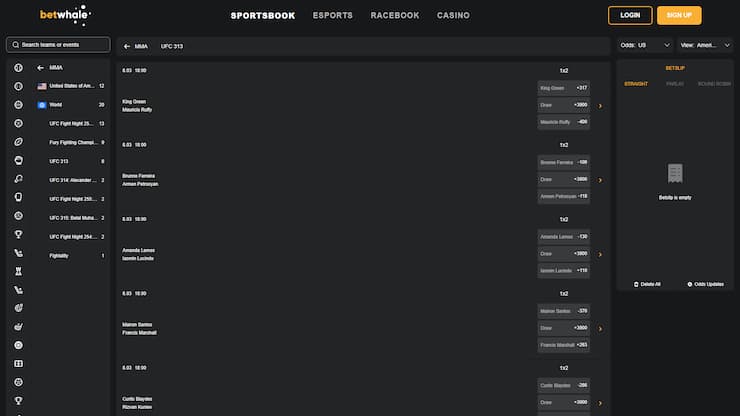
Task: Switch to the ROUND ROBIN betslip tab
Action: point(714,84)
